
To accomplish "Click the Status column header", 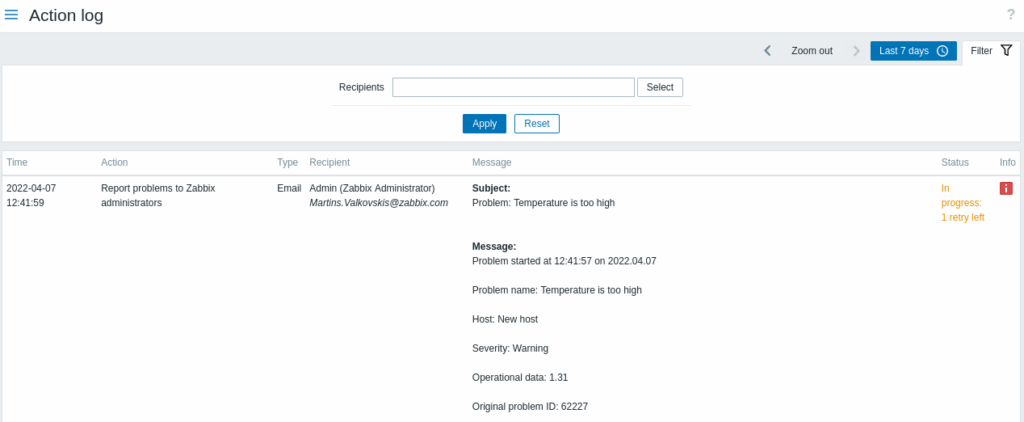I will [x=955, y=162].
